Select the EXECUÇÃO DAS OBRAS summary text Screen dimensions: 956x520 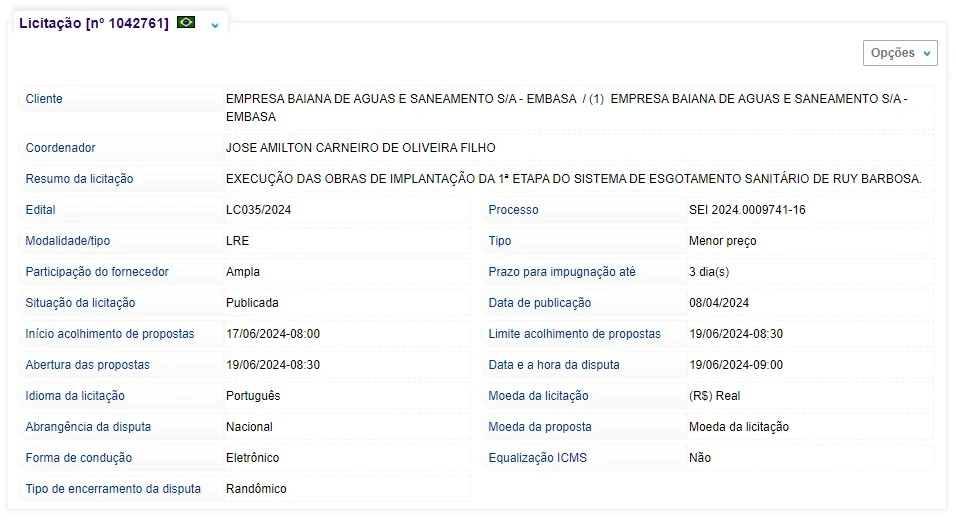[574, 179]
